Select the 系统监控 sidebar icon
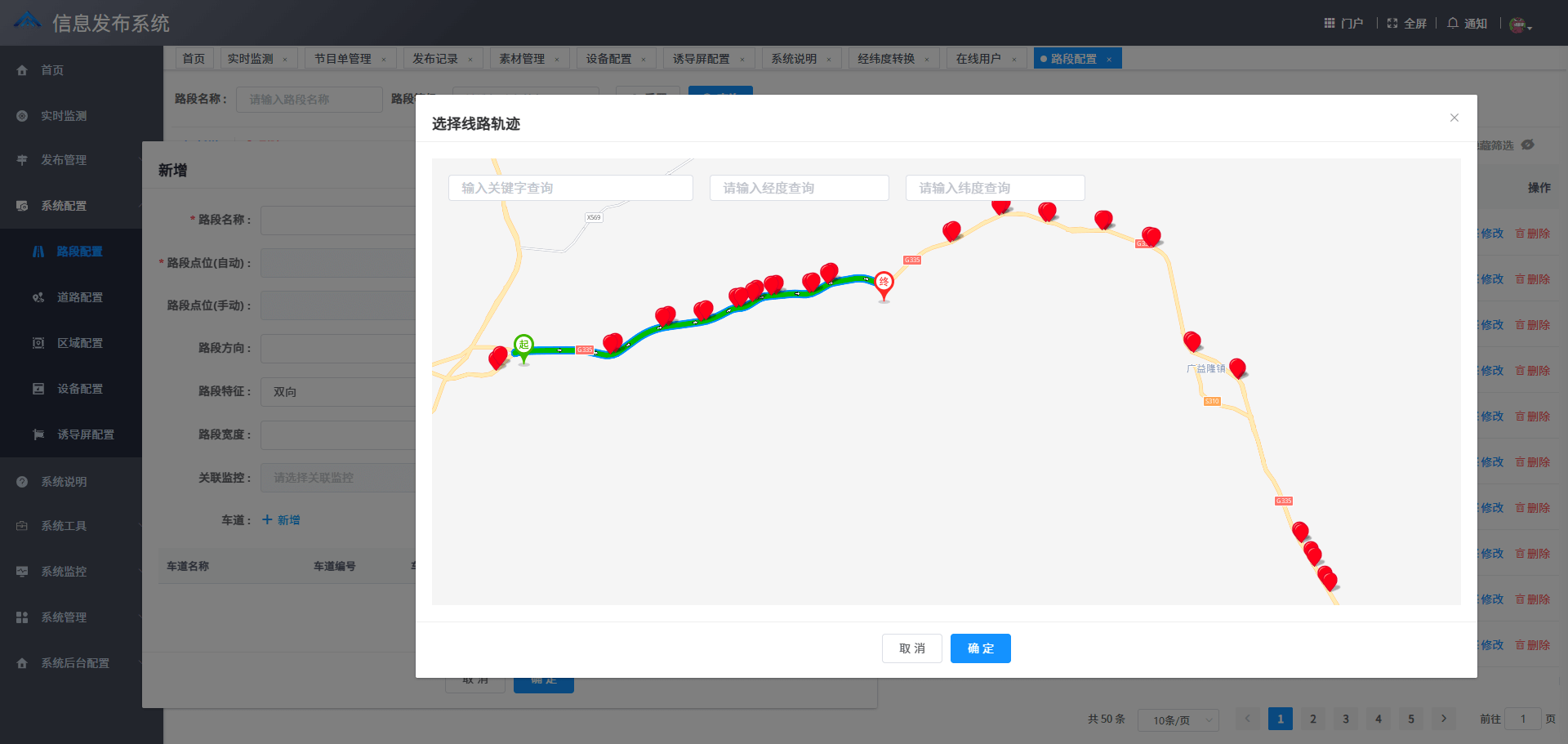Image resolution: width=1568 pixels, height=744 pixels. point(22,572)
